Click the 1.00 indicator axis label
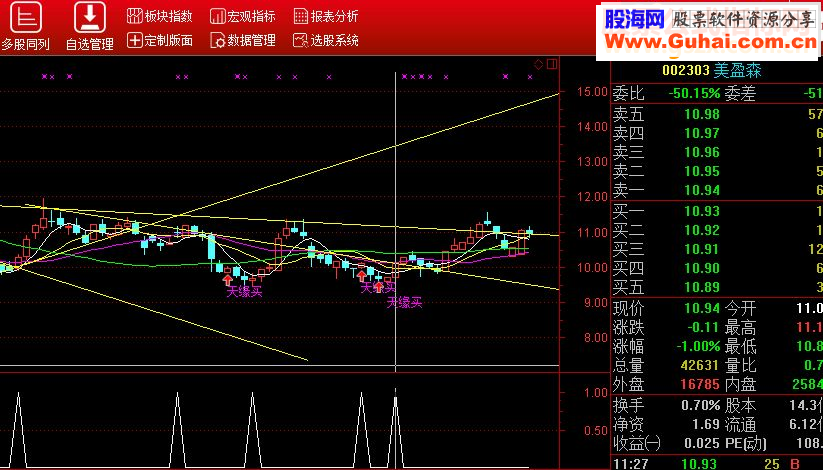The width and height of the screenshot is (823, 470). point(596,393)
